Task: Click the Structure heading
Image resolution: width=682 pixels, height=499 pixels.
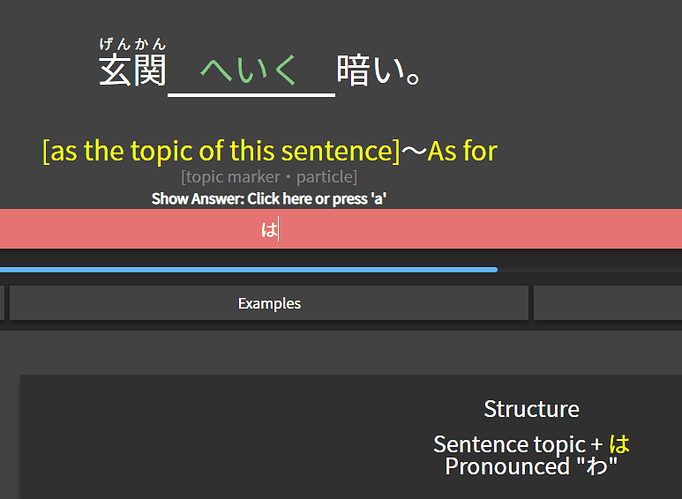Action: coord(532,409)
